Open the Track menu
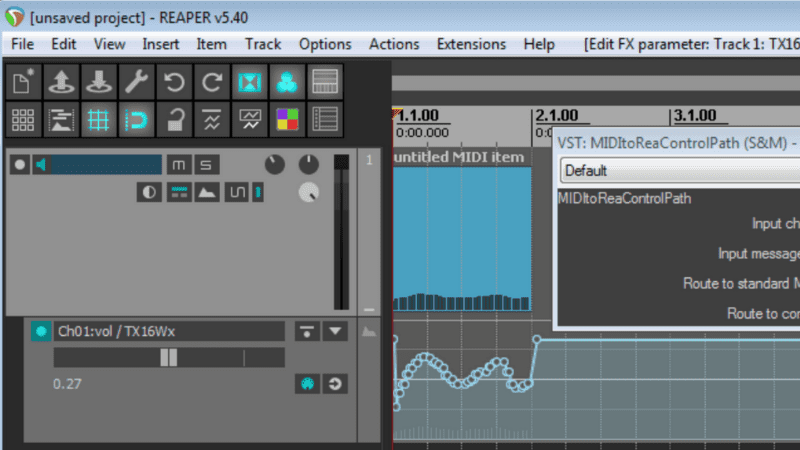Screen dimensions: 800x450 (263, 44)
